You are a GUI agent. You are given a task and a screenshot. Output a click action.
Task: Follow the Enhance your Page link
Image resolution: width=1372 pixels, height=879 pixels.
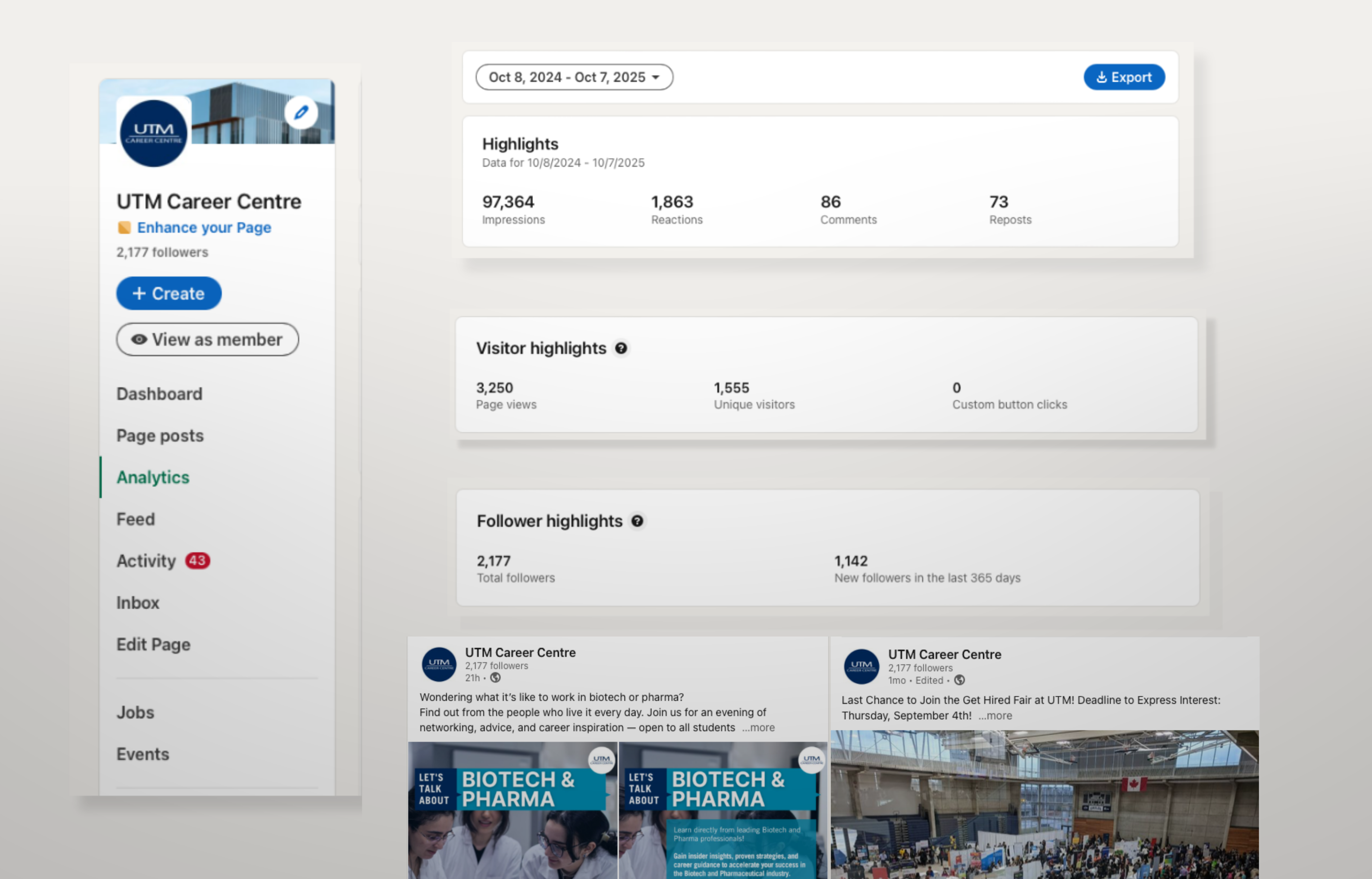click(x=204, y=228)
